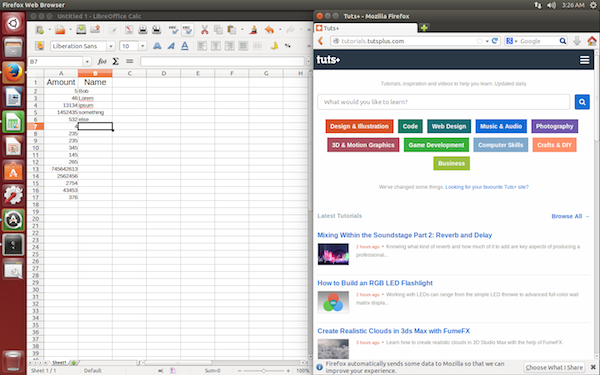
Task: Apply Currency number format in Calc
Action: click(274, 46)
